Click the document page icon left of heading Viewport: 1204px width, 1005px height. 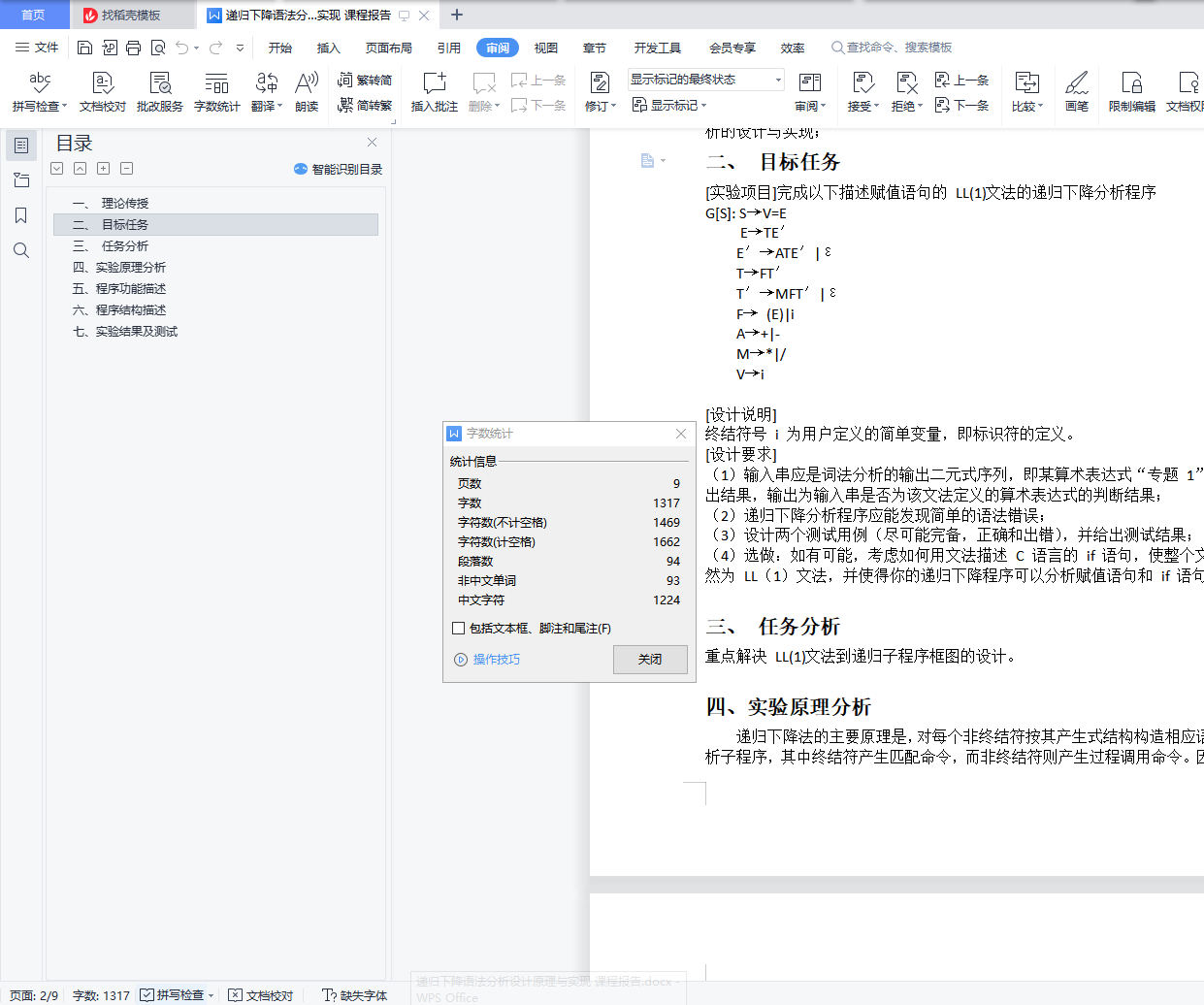(x=647, y=160)
